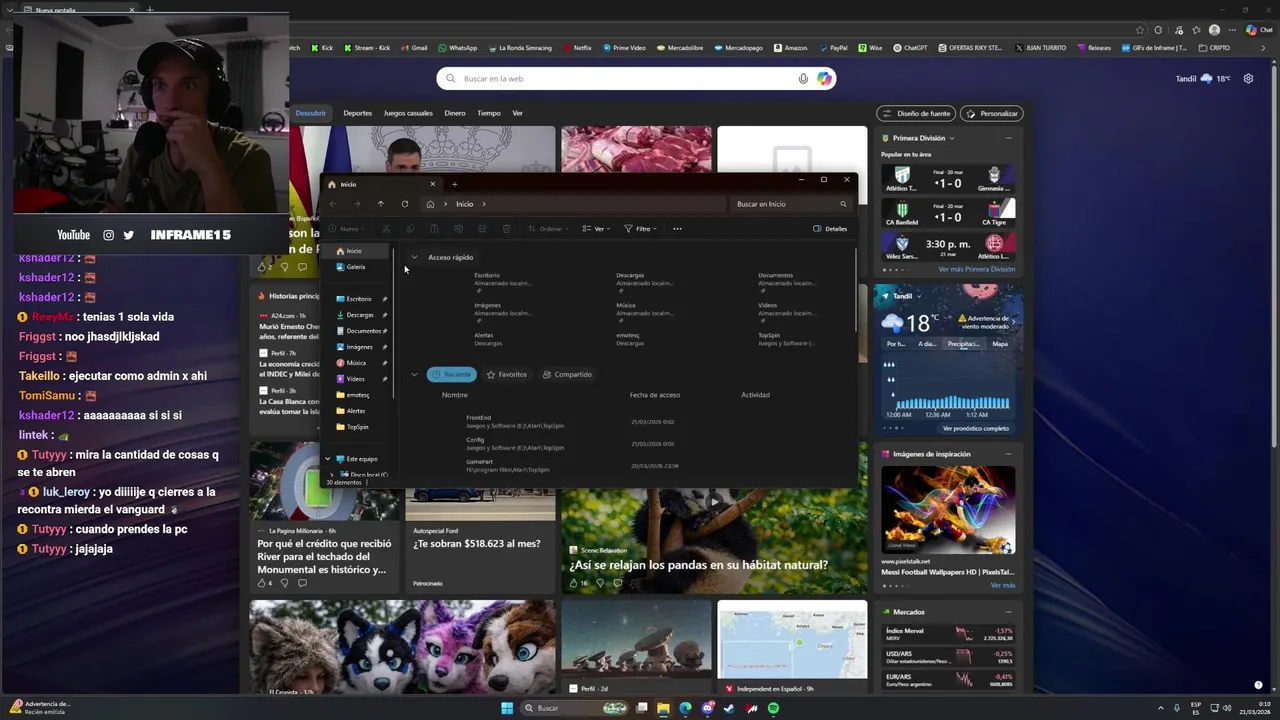The width and height of the screenshot is (1280, 720).
Task: Select Precipitación tab in weather widget
Action: [x=963, y=344]
